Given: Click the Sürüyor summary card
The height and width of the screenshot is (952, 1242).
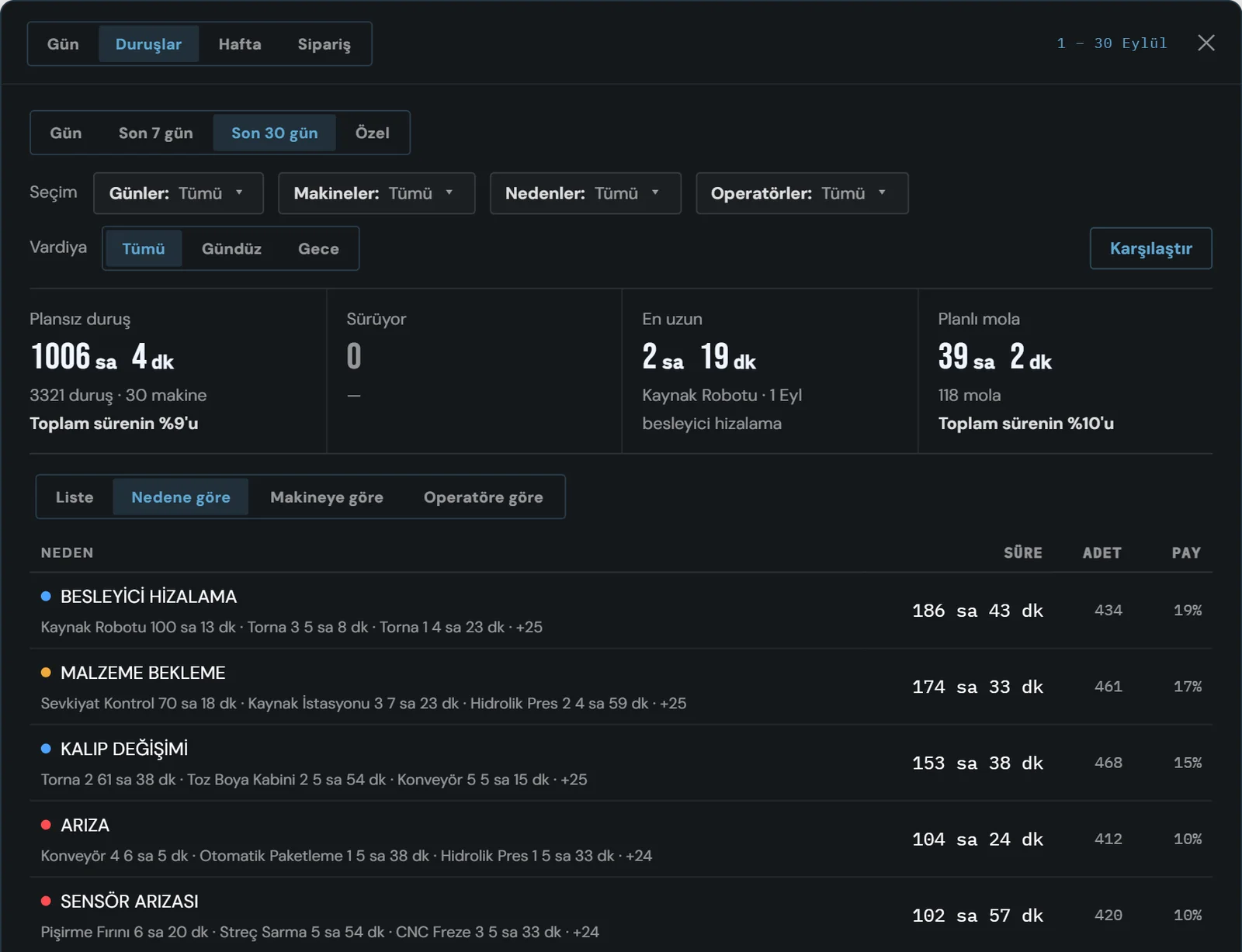Looking at the screenshot, I should 474,371.
